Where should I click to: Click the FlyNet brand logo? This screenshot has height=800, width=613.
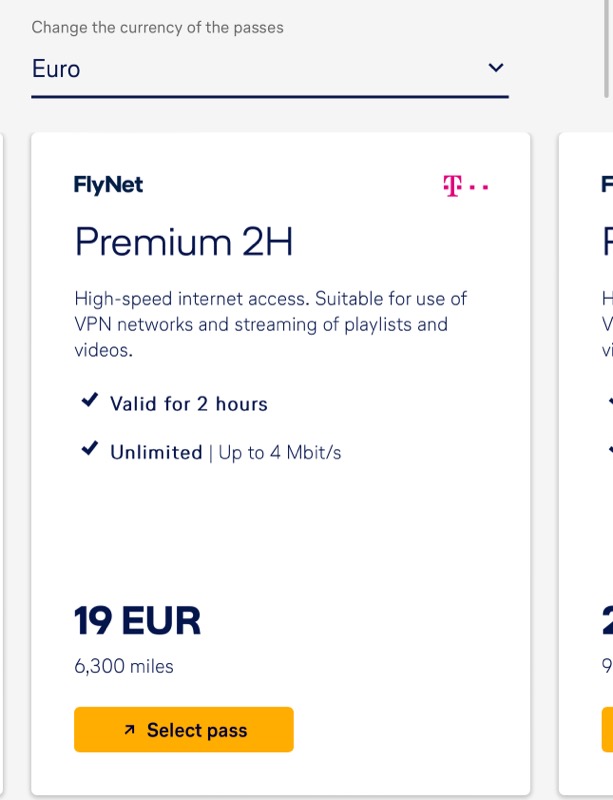click(x=108, y=185)
